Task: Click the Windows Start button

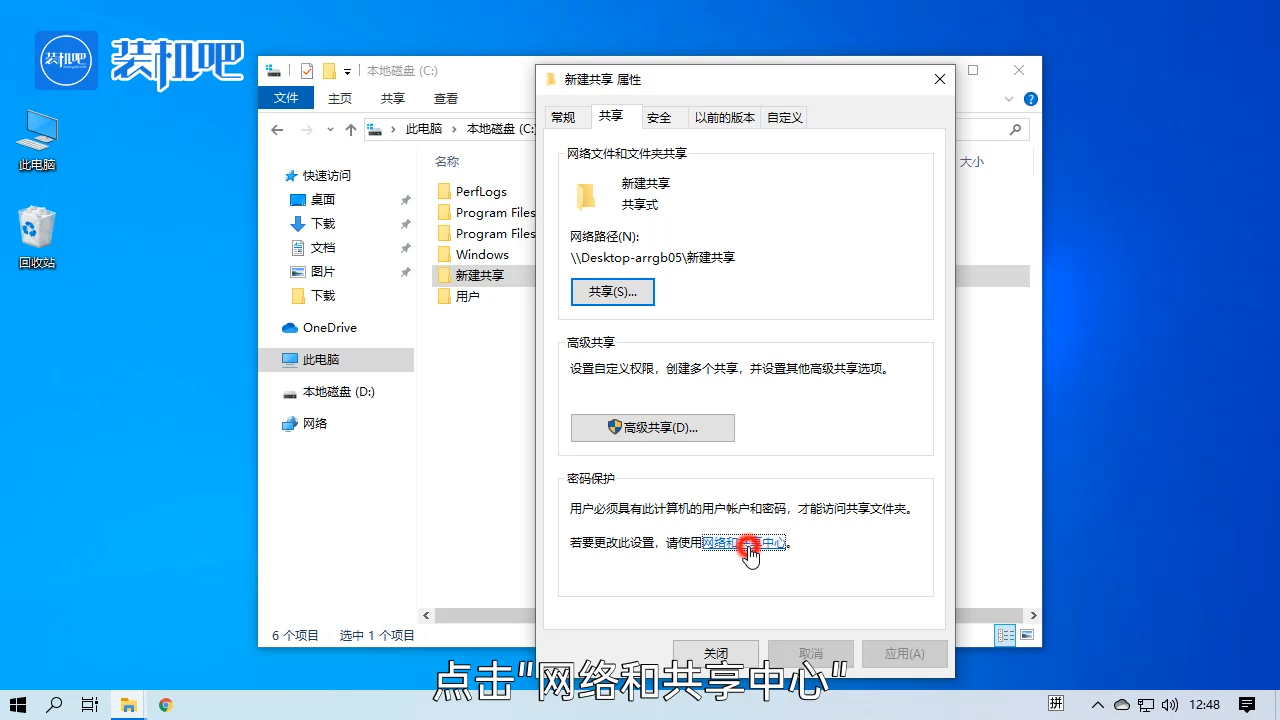Action: (17, 704)
